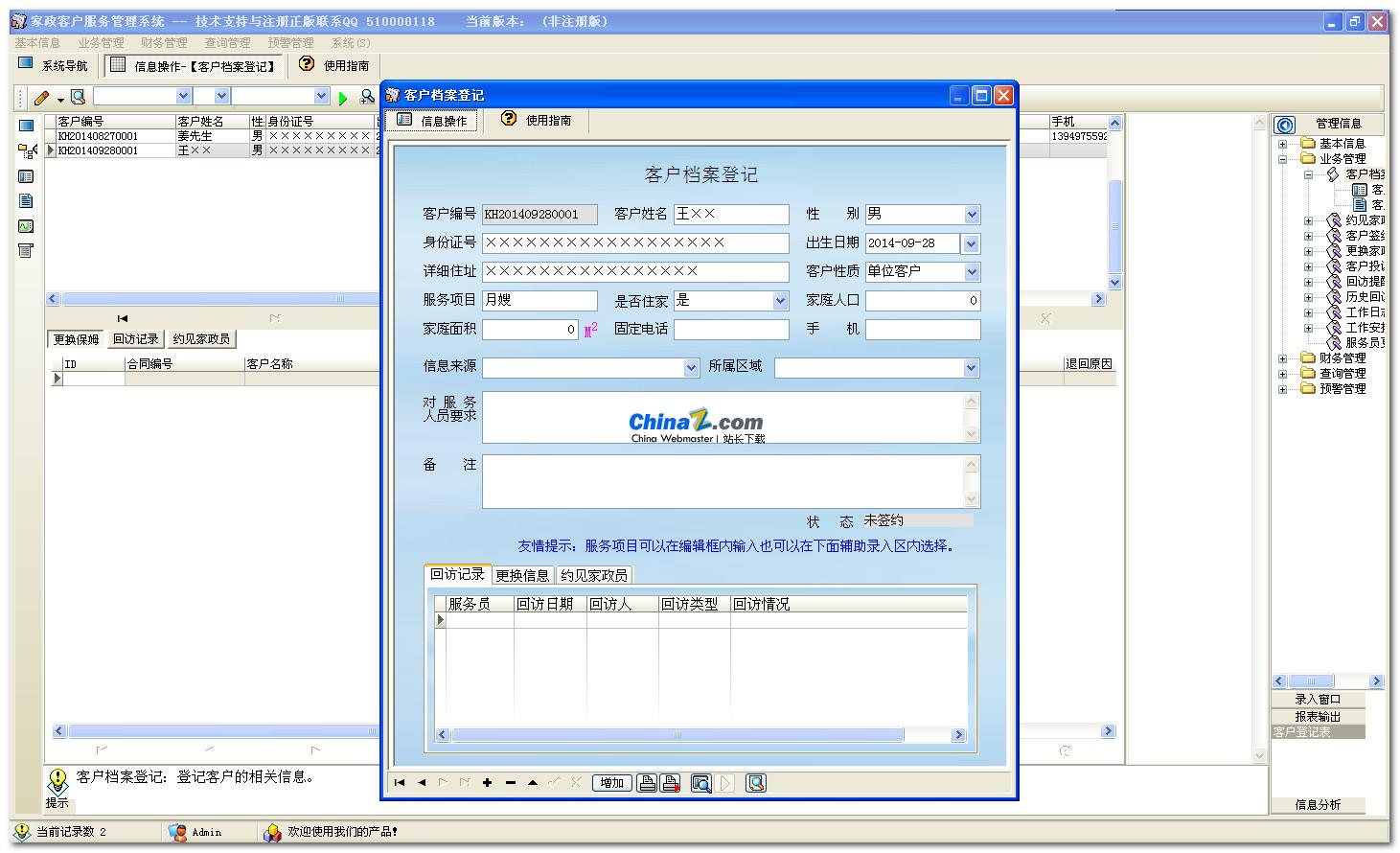Viewport: 1400px width, 853px height.
Task: Click the Admin user icon in status bar
Action: [x=177, y=832]
